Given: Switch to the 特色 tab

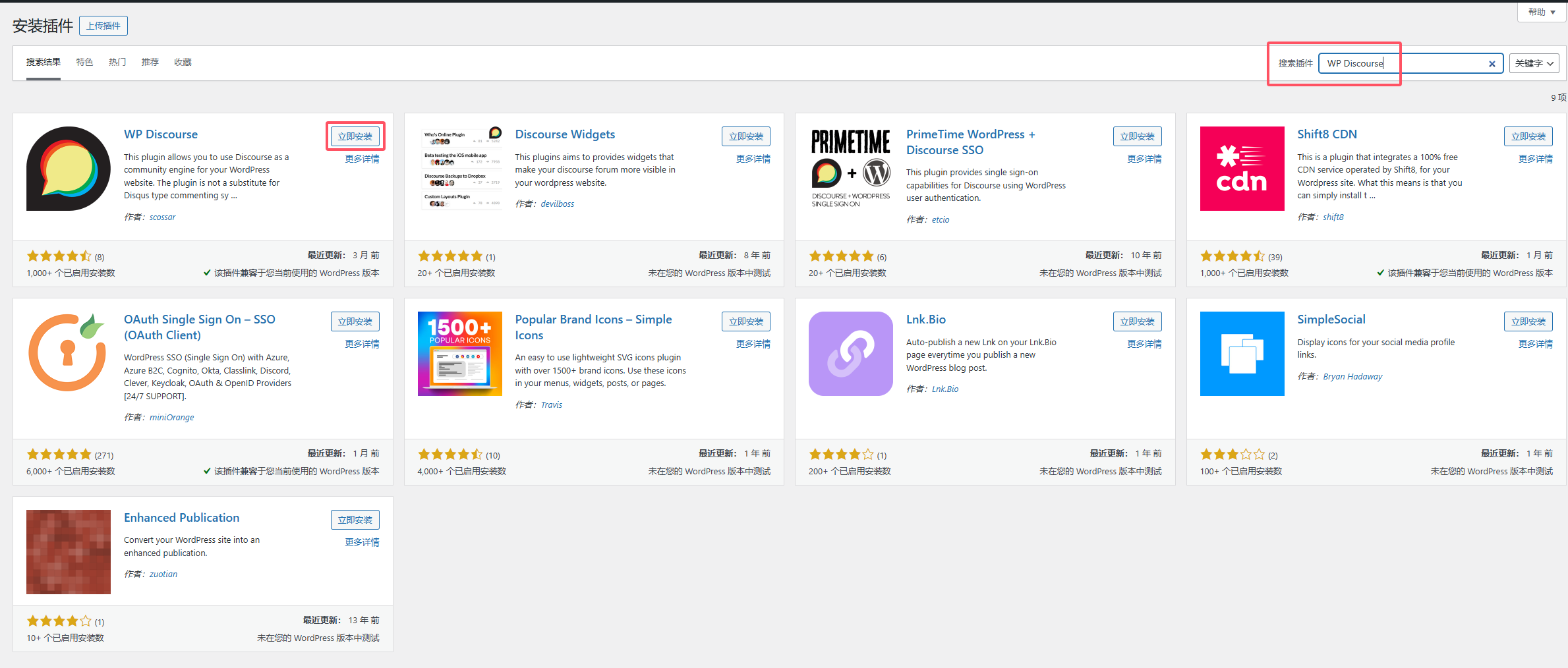Looking at the screenshot, I should click(84, 62).
